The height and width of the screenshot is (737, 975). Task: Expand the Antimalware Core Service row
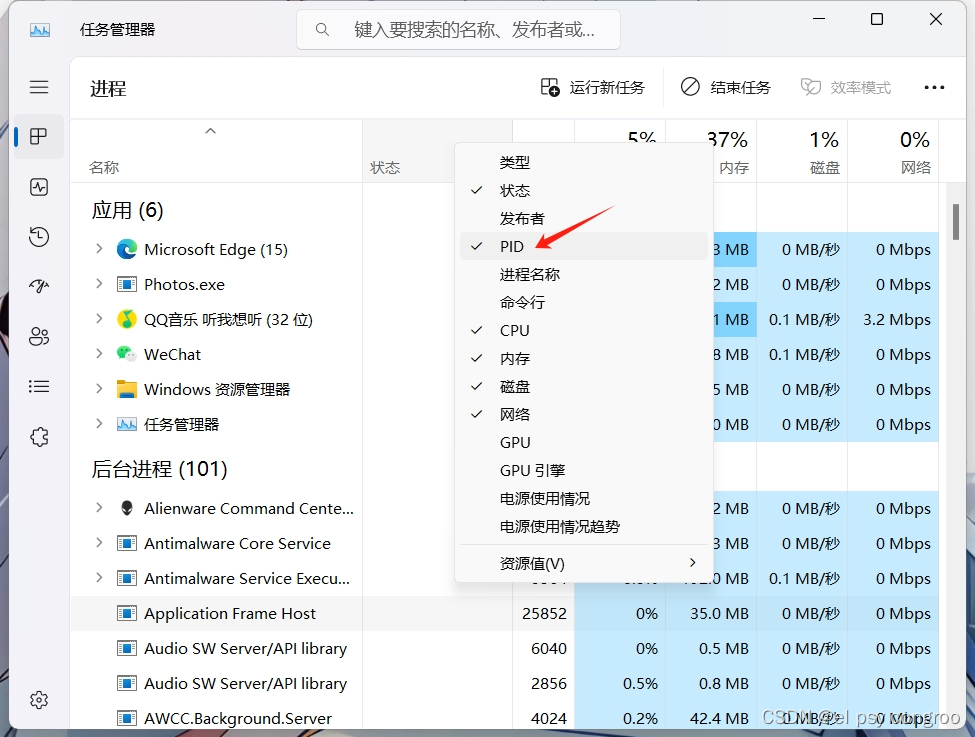pos(99,543)
